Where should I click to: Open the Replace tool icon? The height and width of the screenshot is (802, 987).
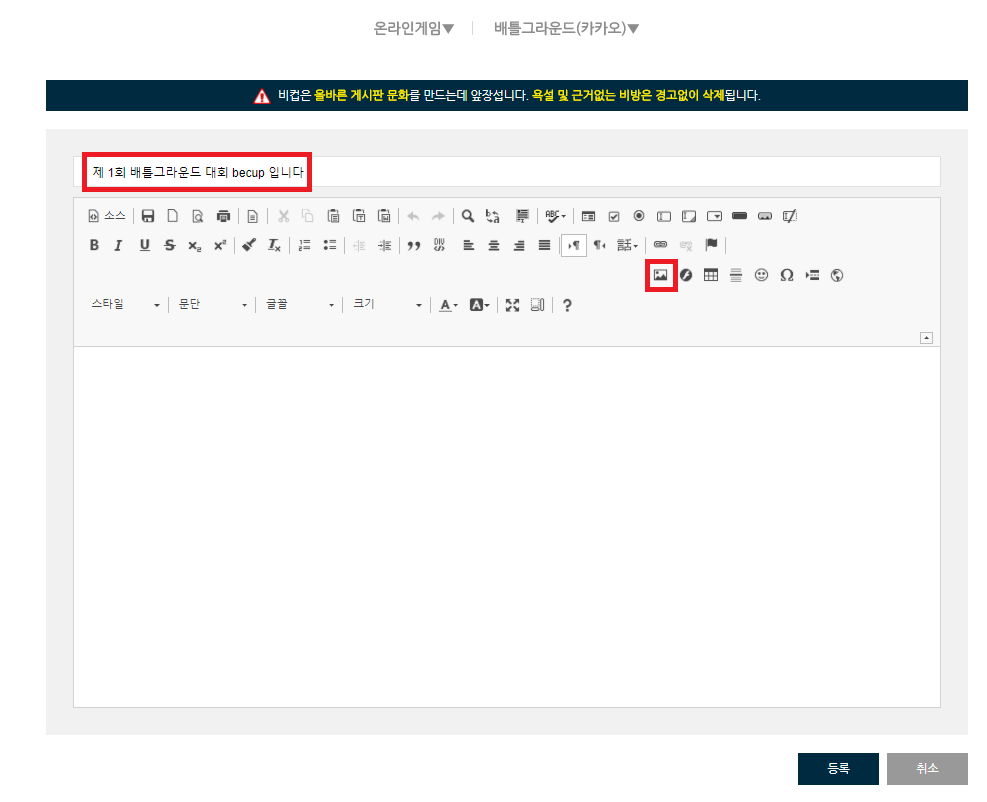[493, 216]
